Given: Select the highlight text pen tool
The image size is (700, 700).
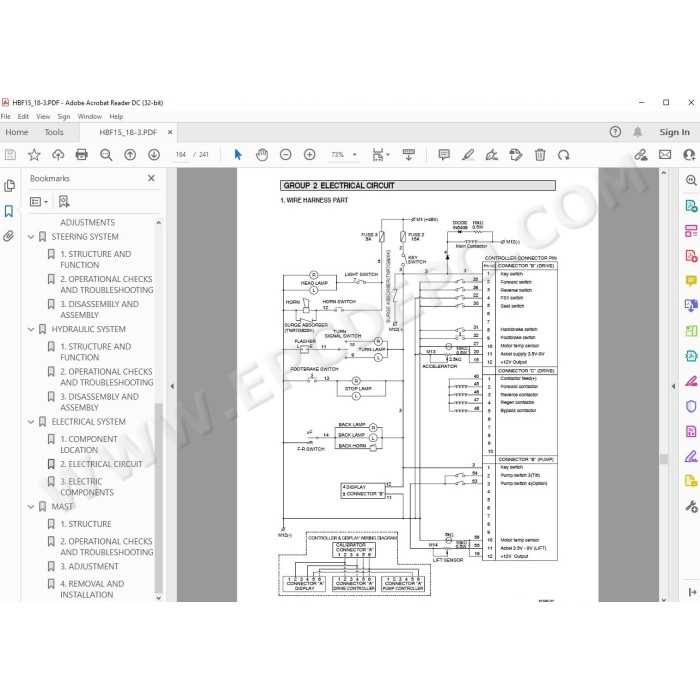Looking at the screenshot, I should click(468, 155).
